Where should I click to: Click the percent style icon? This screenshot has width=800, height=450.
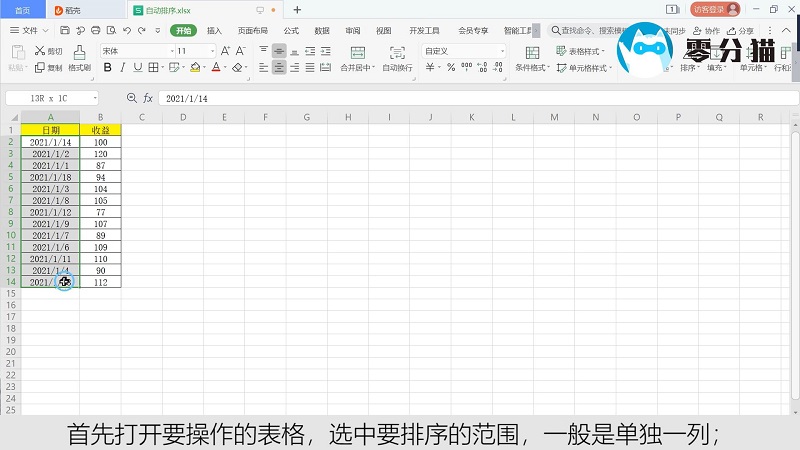(451, 68)
